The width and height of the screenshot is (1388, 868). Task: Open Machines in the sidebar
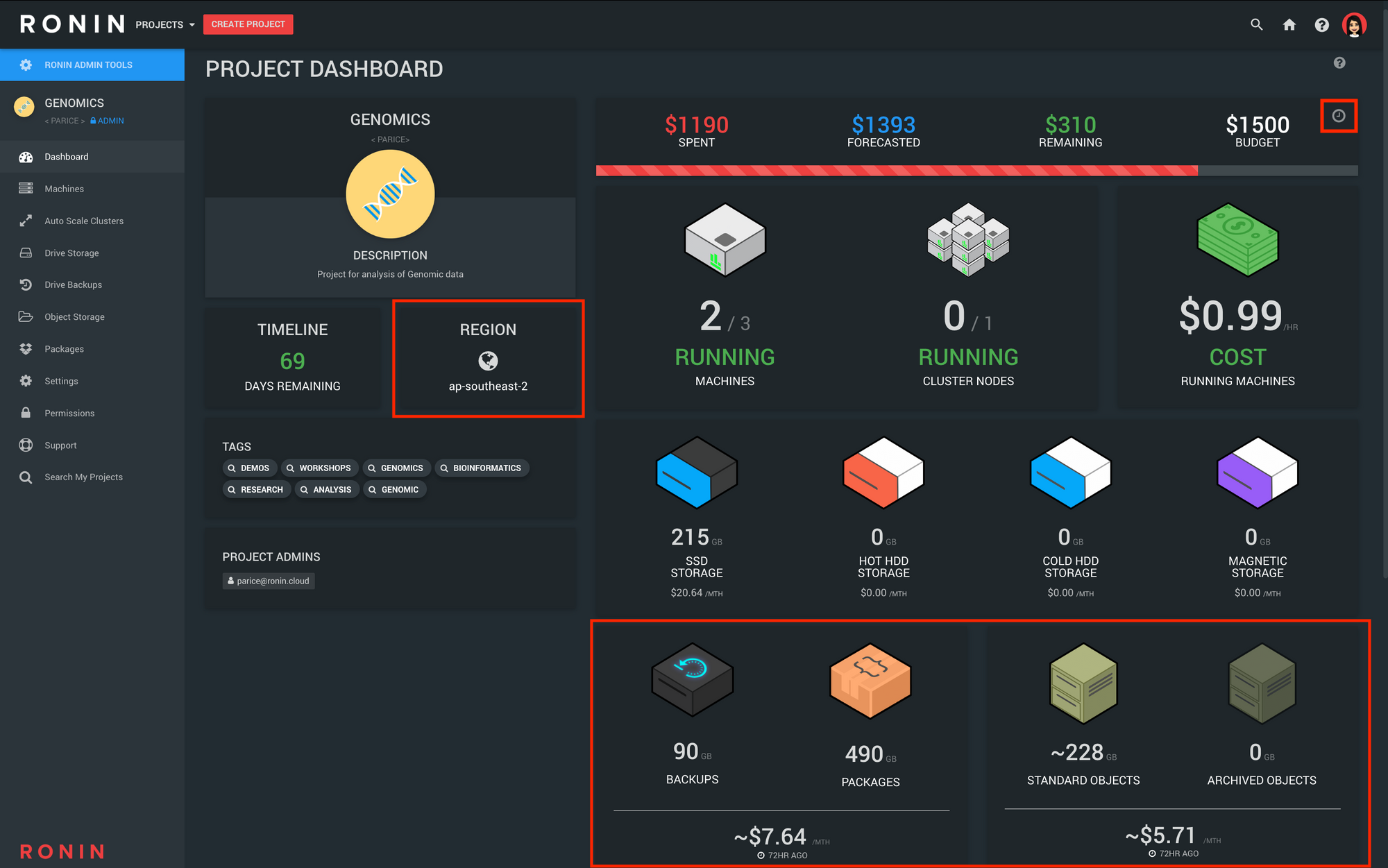click(x=64, y=189)
